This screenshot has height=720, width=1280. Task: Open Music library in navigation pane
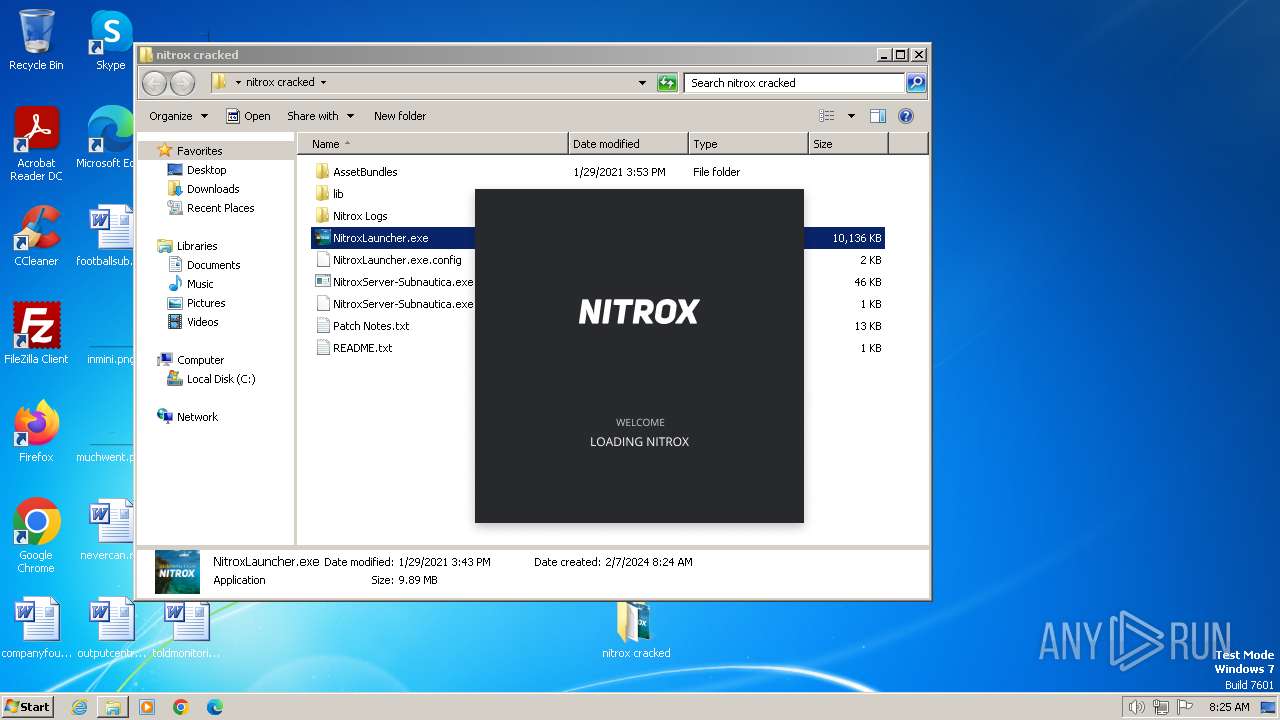[x=200, y=284]
